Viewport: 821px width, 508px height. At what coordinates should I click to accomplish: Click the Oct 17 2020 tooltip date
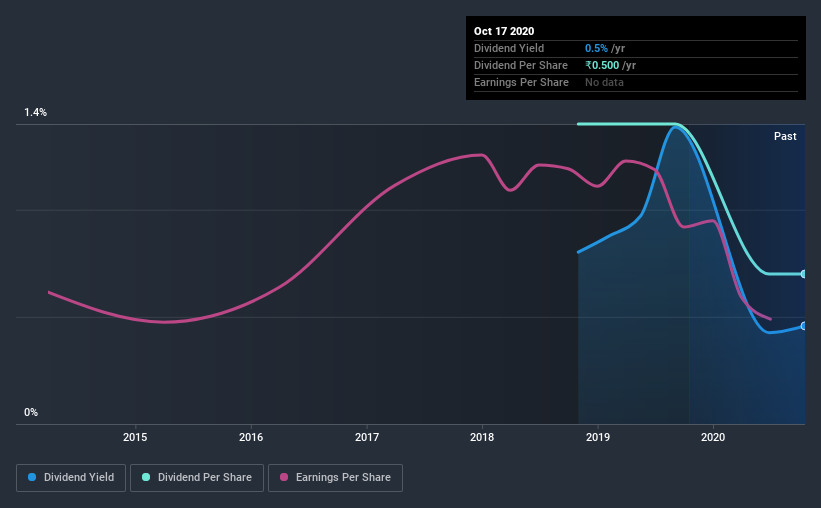tap(504, 31)
